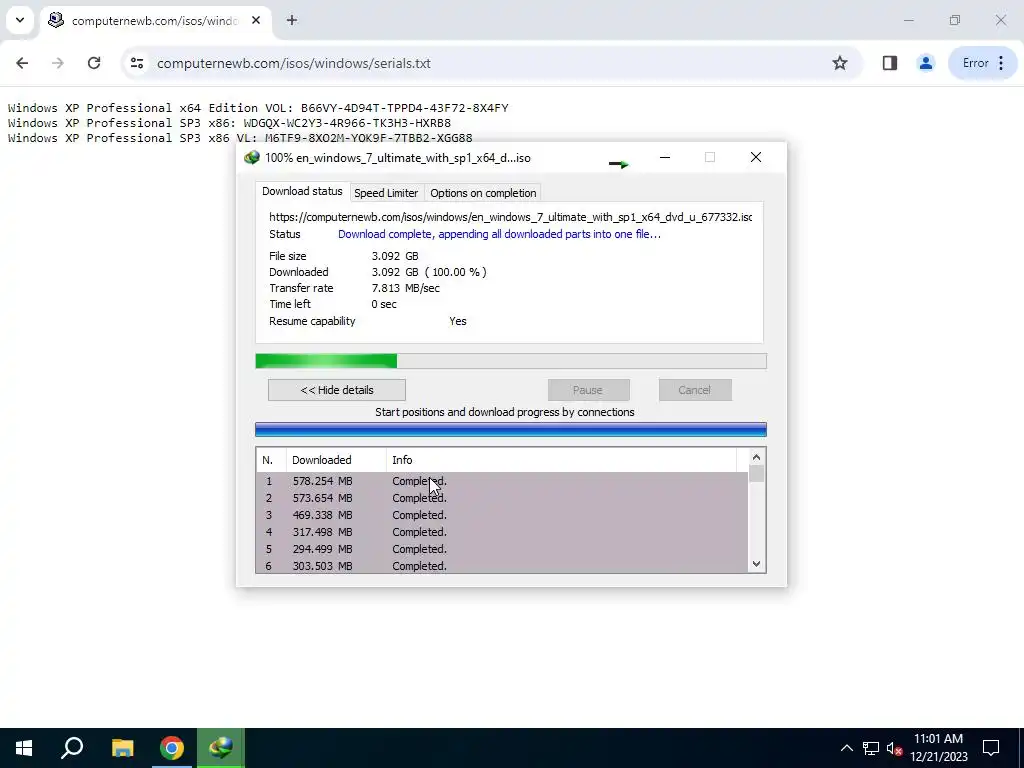Open the Windows Start menu
1024x768 pixels.
click(24, 748)
